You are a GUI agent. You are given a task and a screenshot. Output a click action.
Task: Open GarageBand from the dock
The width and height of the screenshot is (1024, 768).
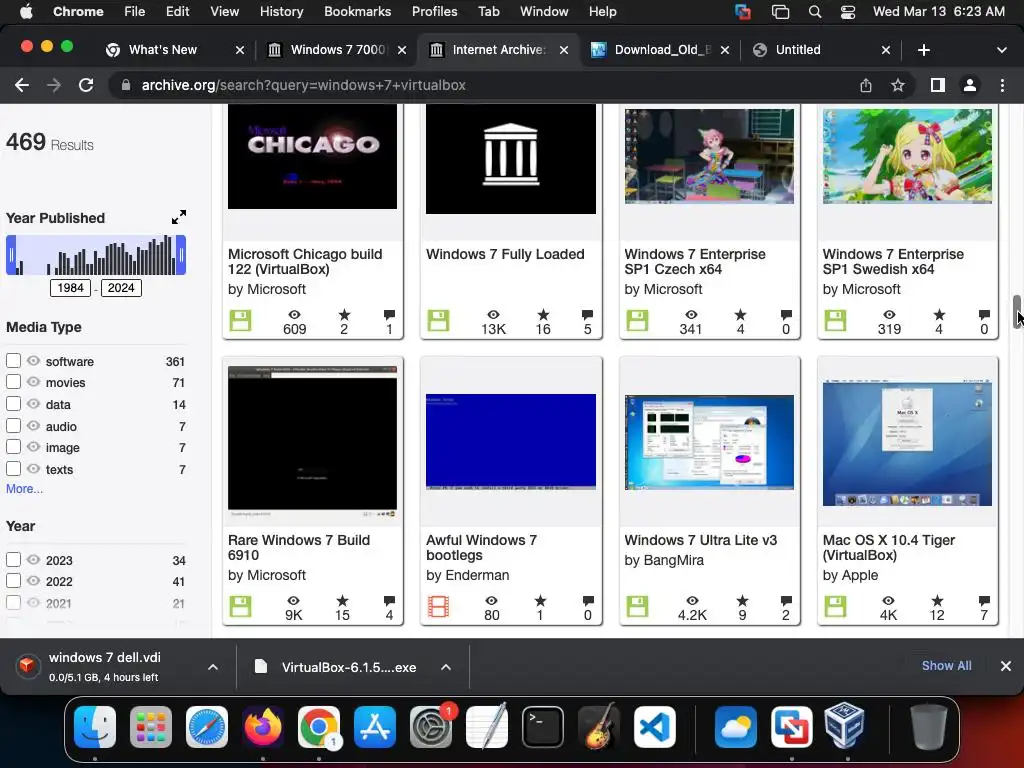tap(599, 727)
